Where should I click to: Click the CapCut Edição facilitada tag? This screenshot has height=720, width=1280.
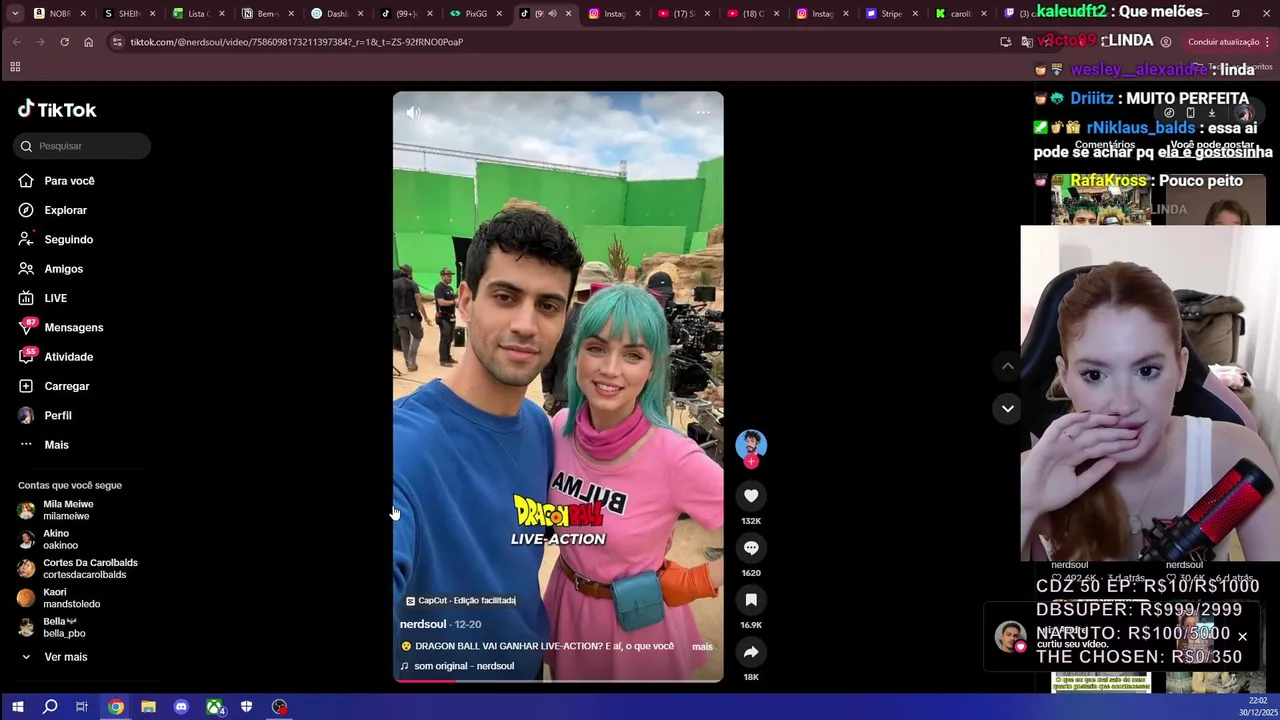pos(461,600)
